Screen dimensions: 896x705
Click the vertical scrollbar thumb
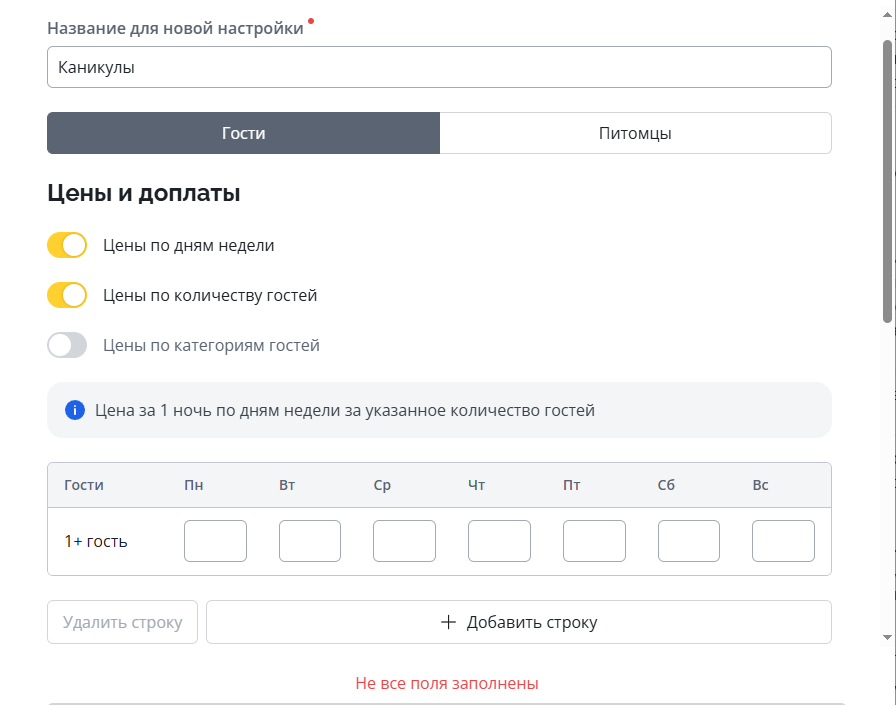[x=887, y=180]
